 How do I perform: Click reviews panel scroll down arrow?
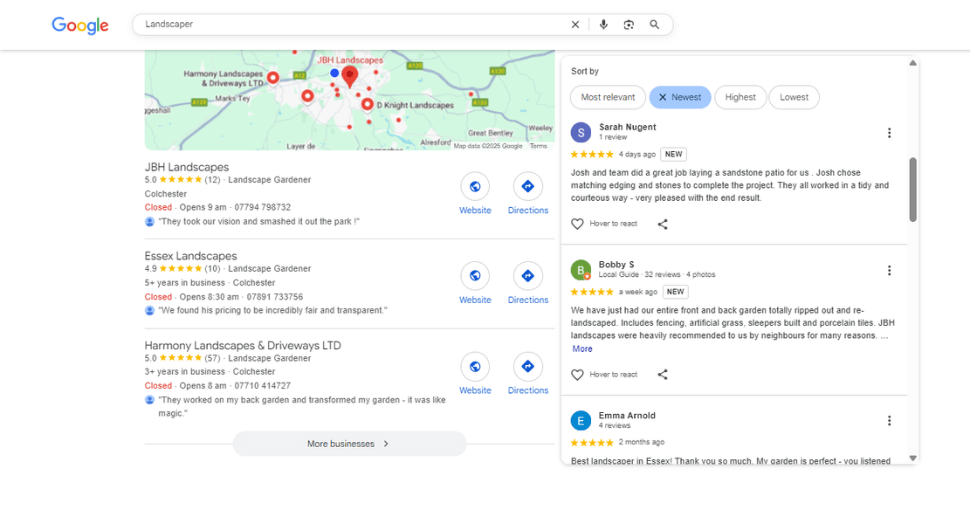[x=912, y=458]
